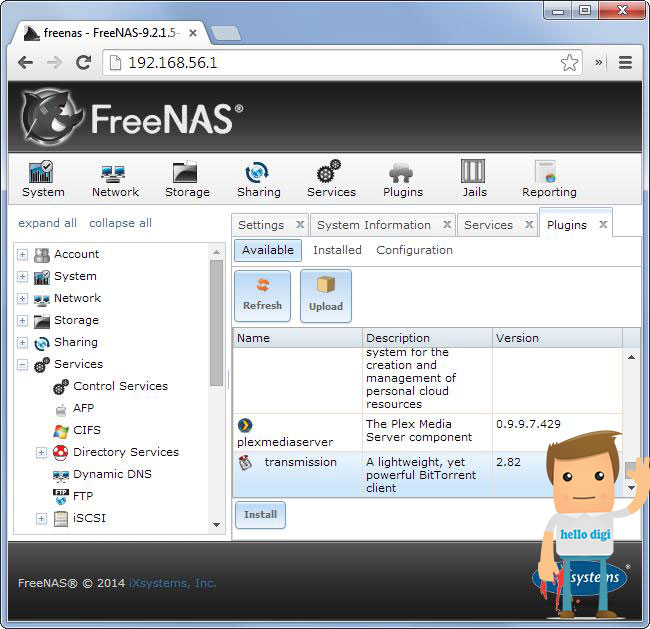Viewport: 650px width, 629px height.
Task: Expand the Sharing tree node
Action: tap(22, 342)
